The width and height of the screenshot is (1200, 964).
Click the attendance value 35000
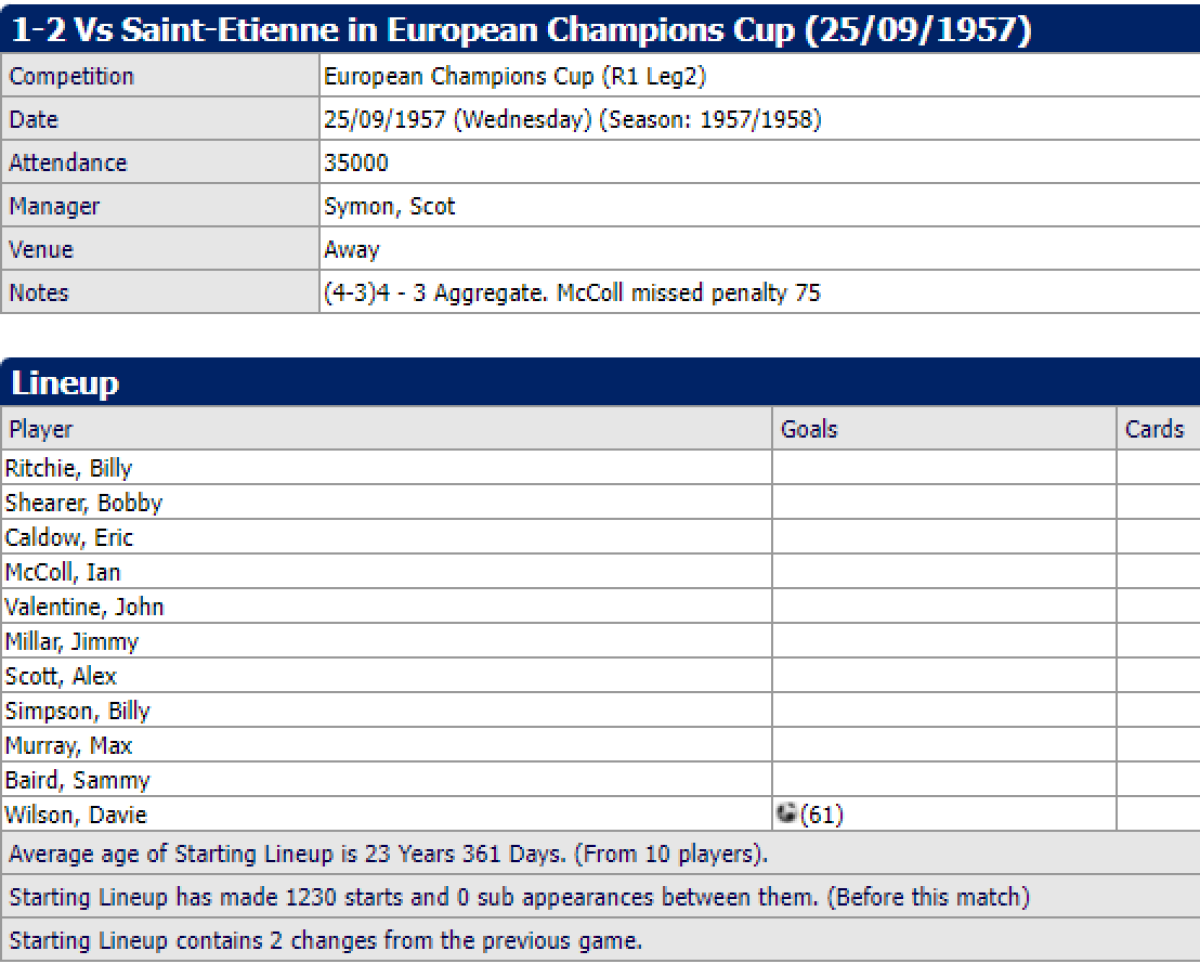356,163
